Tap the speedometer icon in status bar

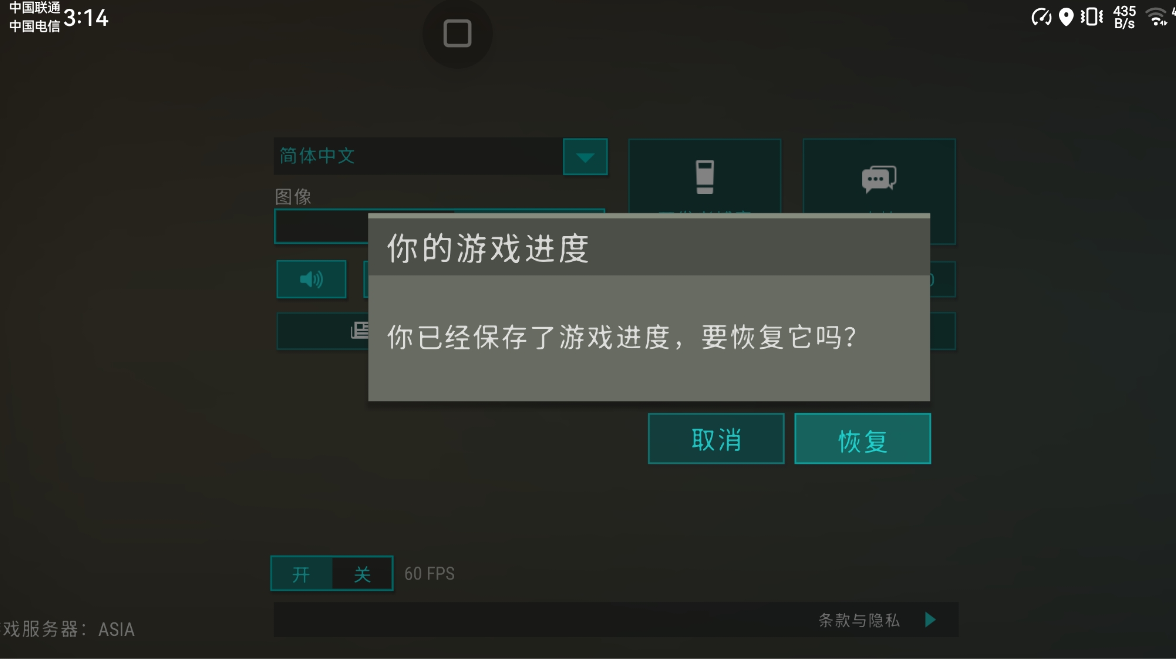1041,16
